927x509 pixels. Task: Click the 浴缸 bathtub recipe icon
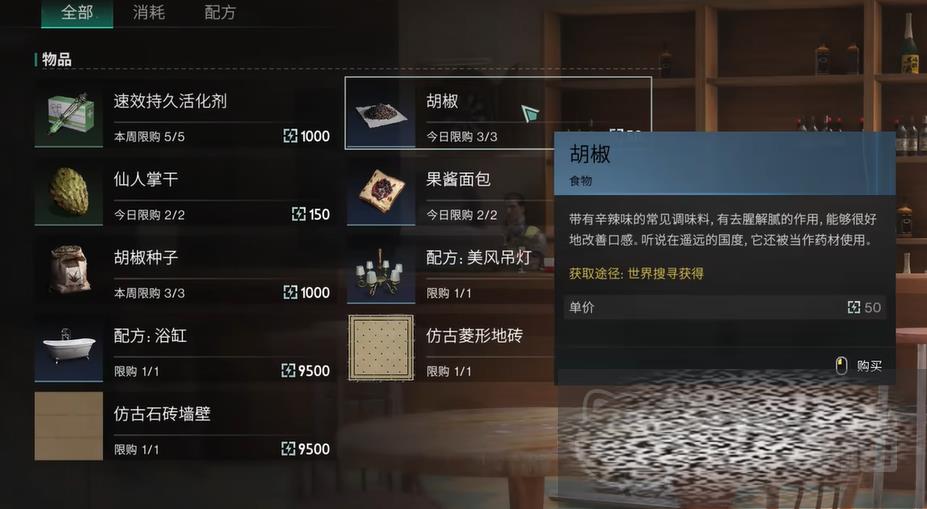coord(69,348)
